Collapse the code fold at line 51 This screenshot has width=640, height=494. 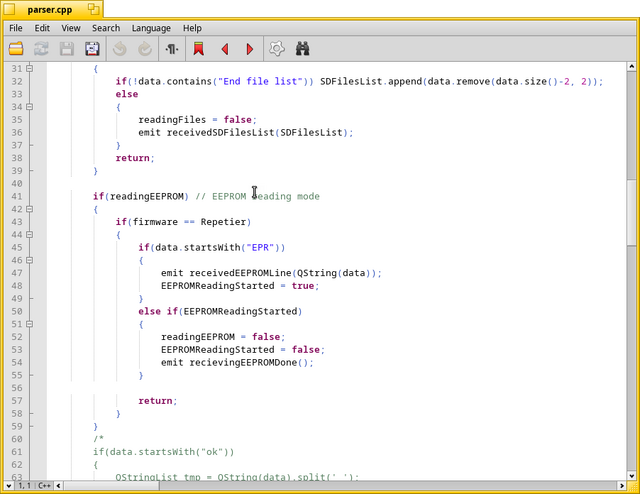tap(29, 324)
